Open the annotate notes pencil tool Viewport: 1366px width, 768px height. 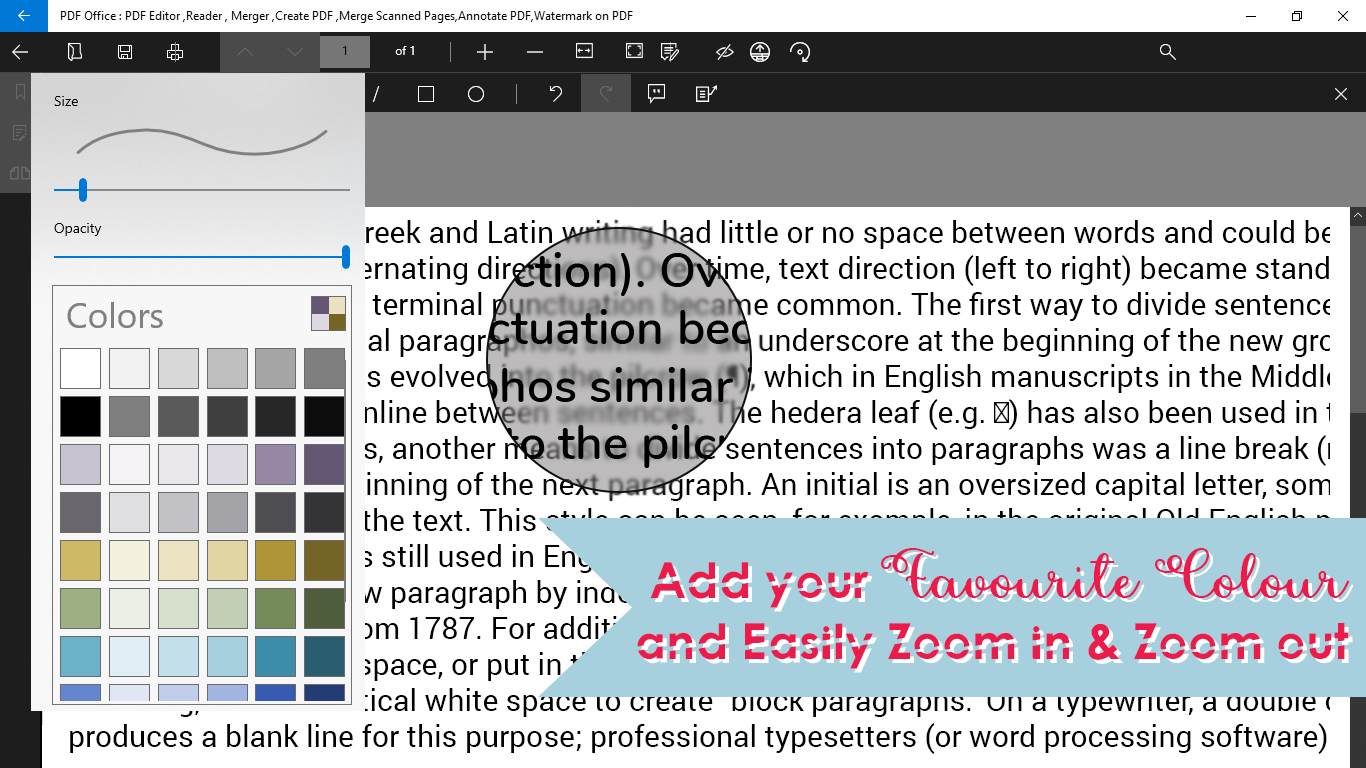[x=670, y=52]
